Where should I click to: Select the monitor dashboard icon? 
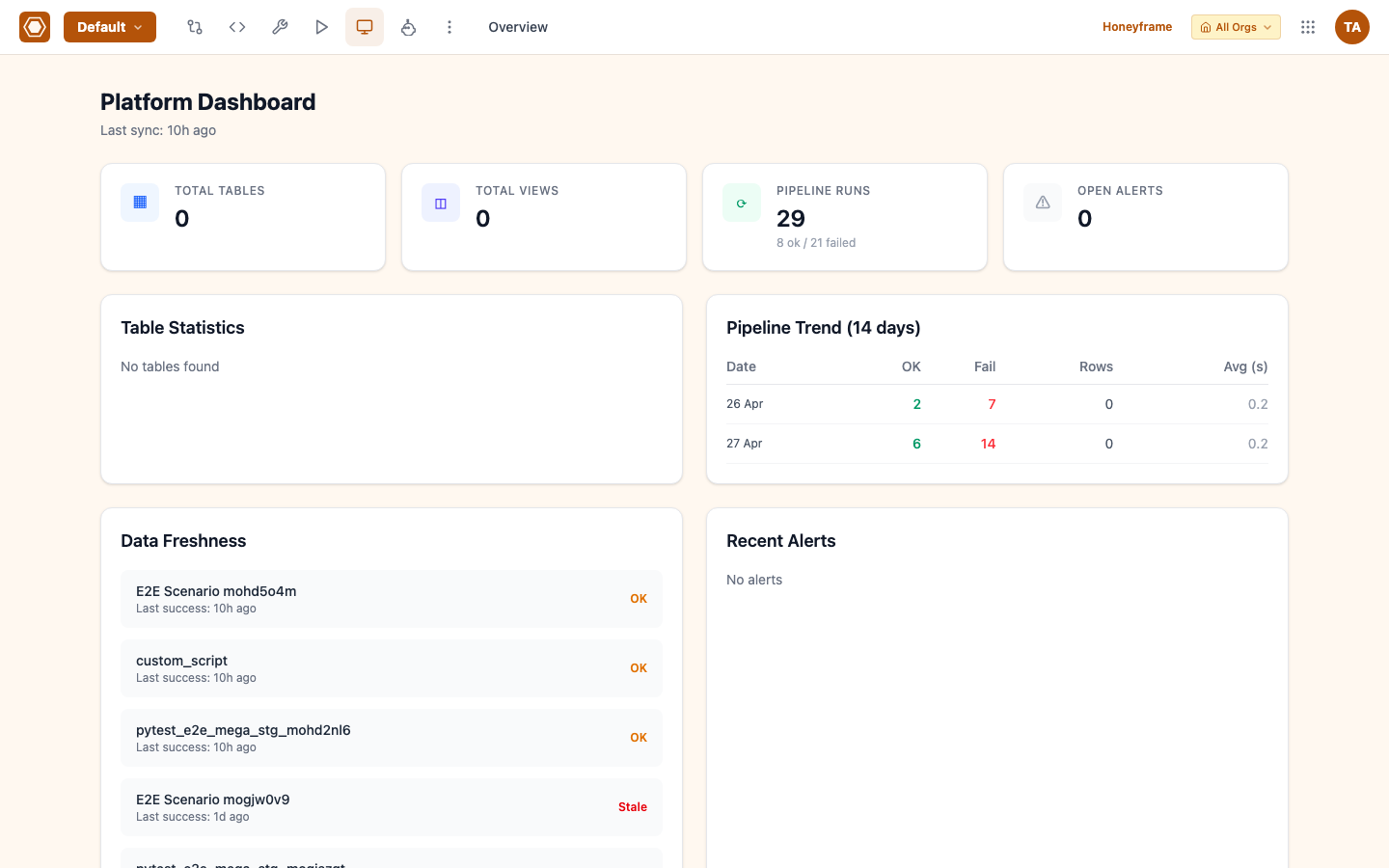click(x=365, y=27)
